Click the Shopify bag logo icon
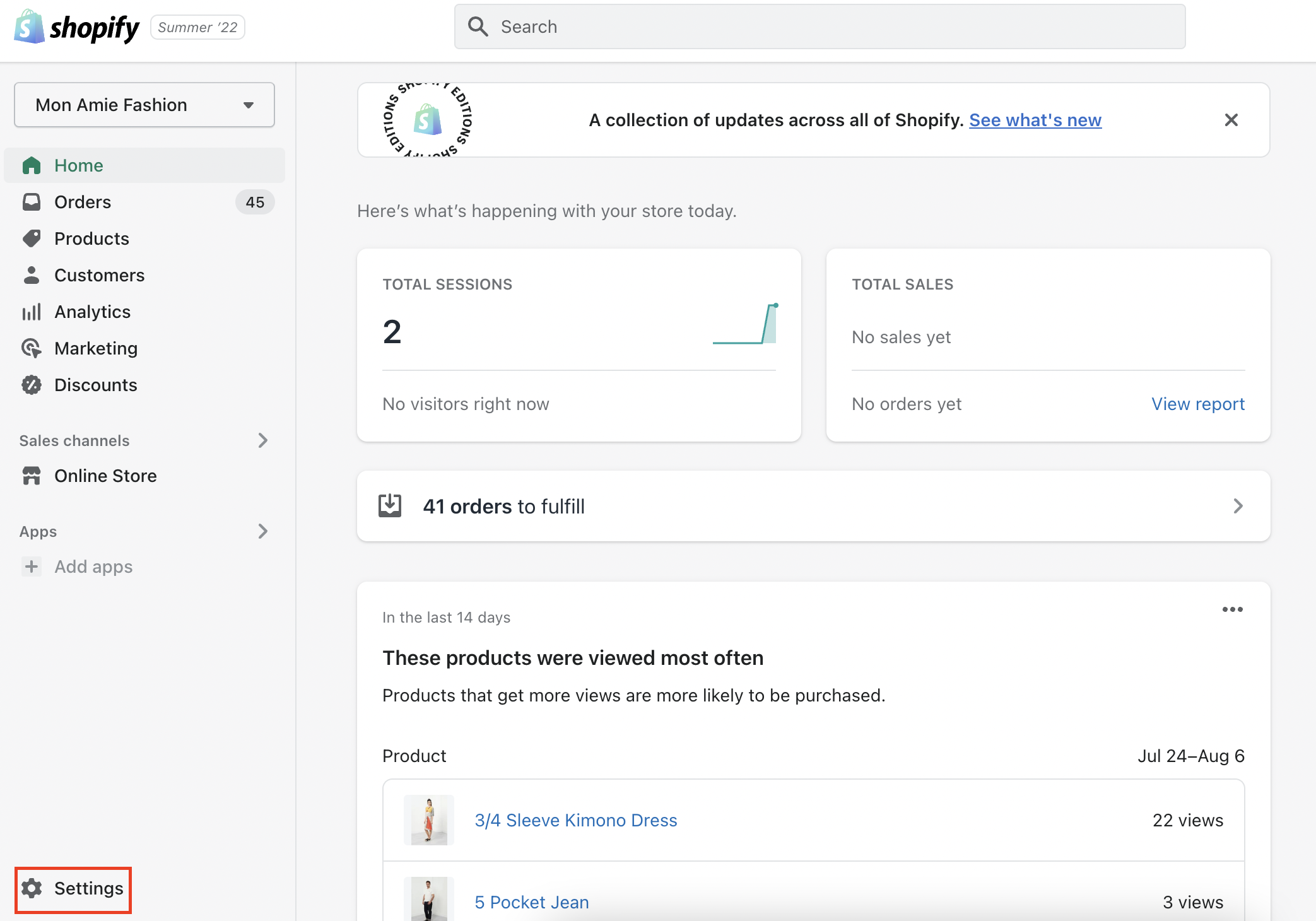Screen dimensions: 1316x921 [x=29, y=26]
